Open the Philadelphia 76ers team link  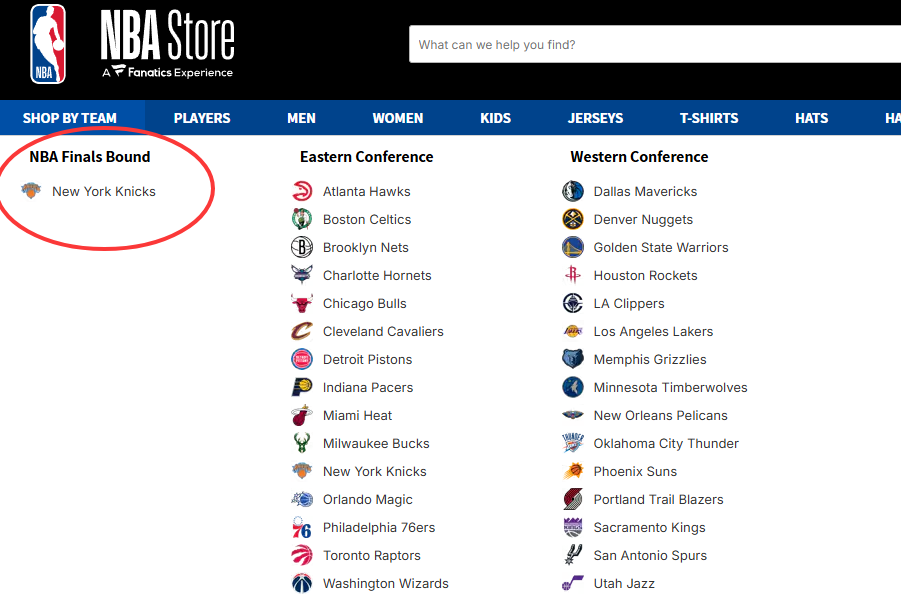pos(379,528)
